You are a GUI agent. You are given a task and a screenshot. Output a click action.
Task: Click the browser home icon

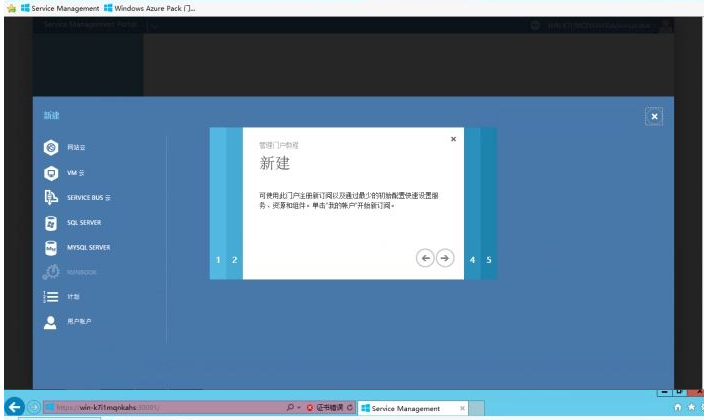(678, 407)
